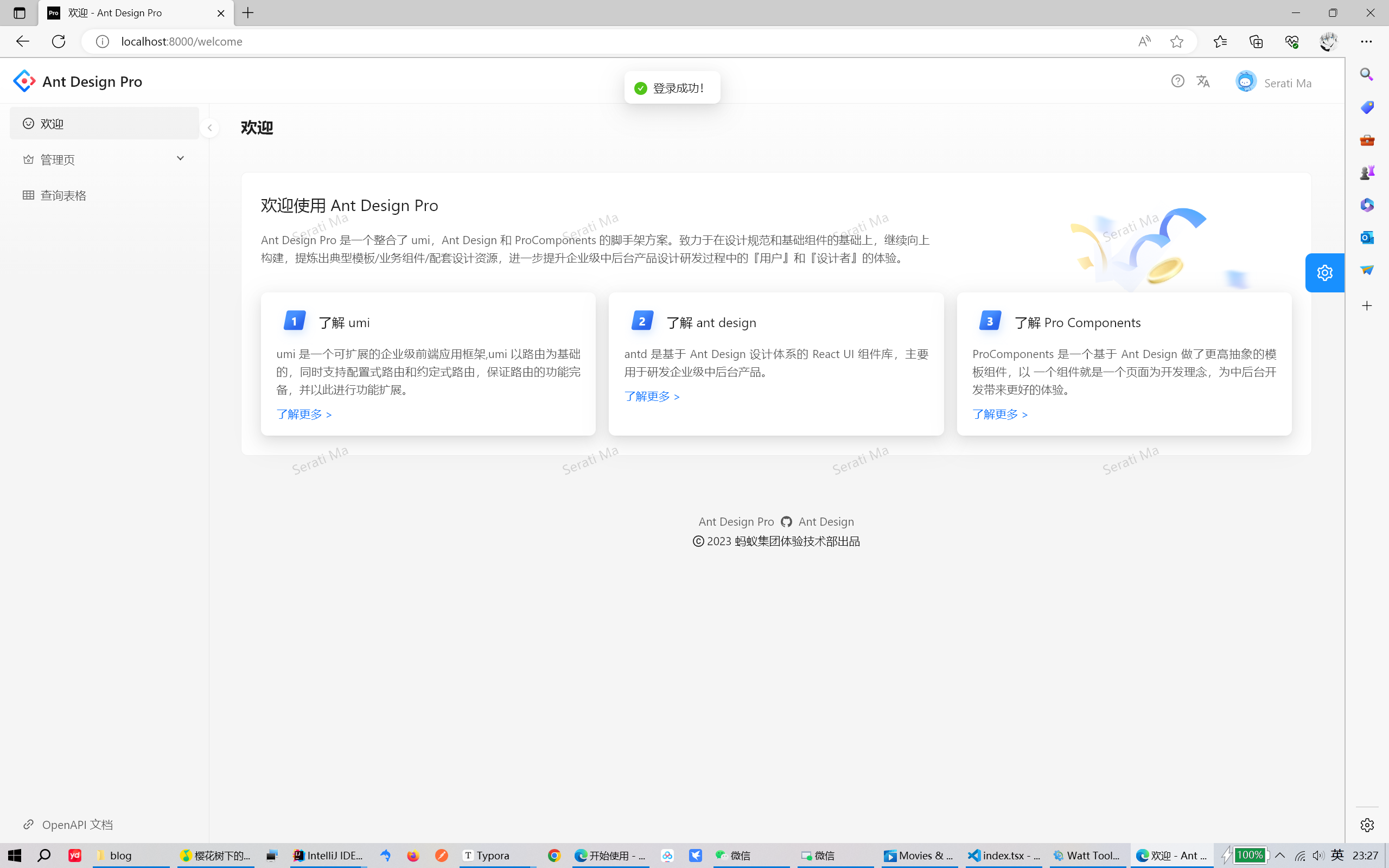The width and height of the screenshot is (1389, 868).
Task: Open Firefox from the taskbar
Action: tap(413, 856)
